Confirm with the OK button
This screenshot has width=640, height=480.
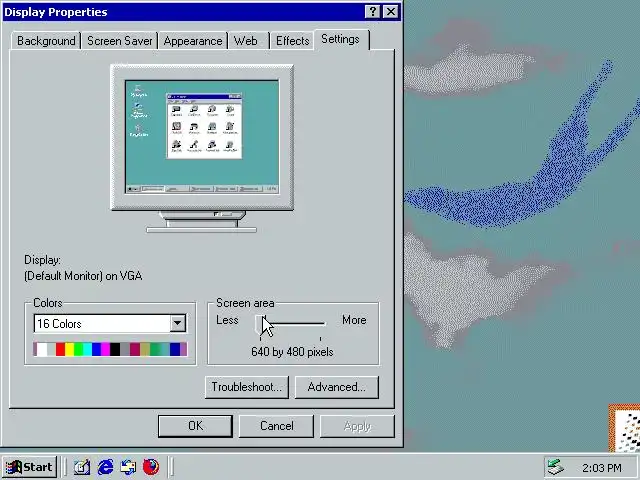pos(195,426)
